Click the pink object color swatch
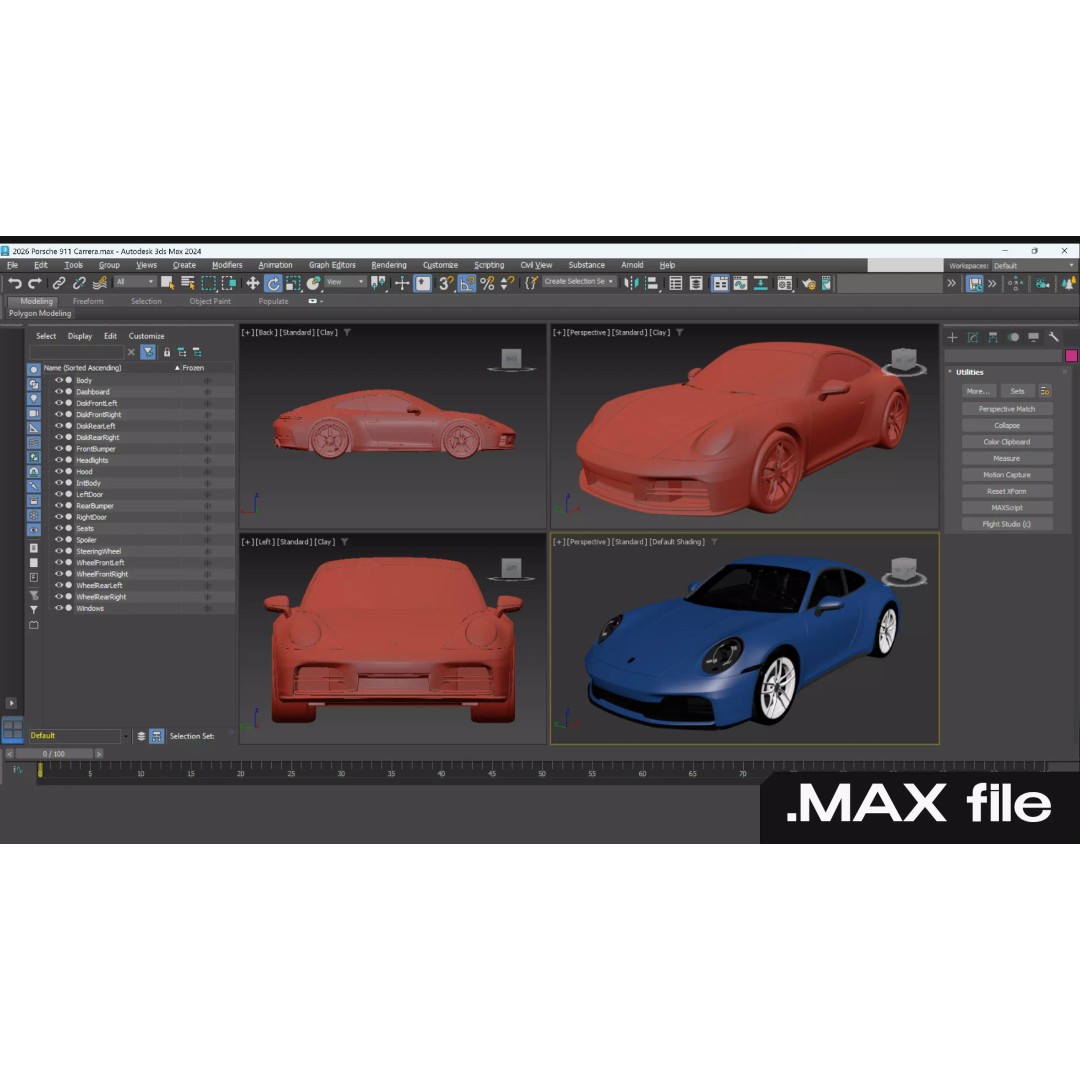Image resolution: width=1080 pixels, height=1080 pixels. (x=1070, y=355)
